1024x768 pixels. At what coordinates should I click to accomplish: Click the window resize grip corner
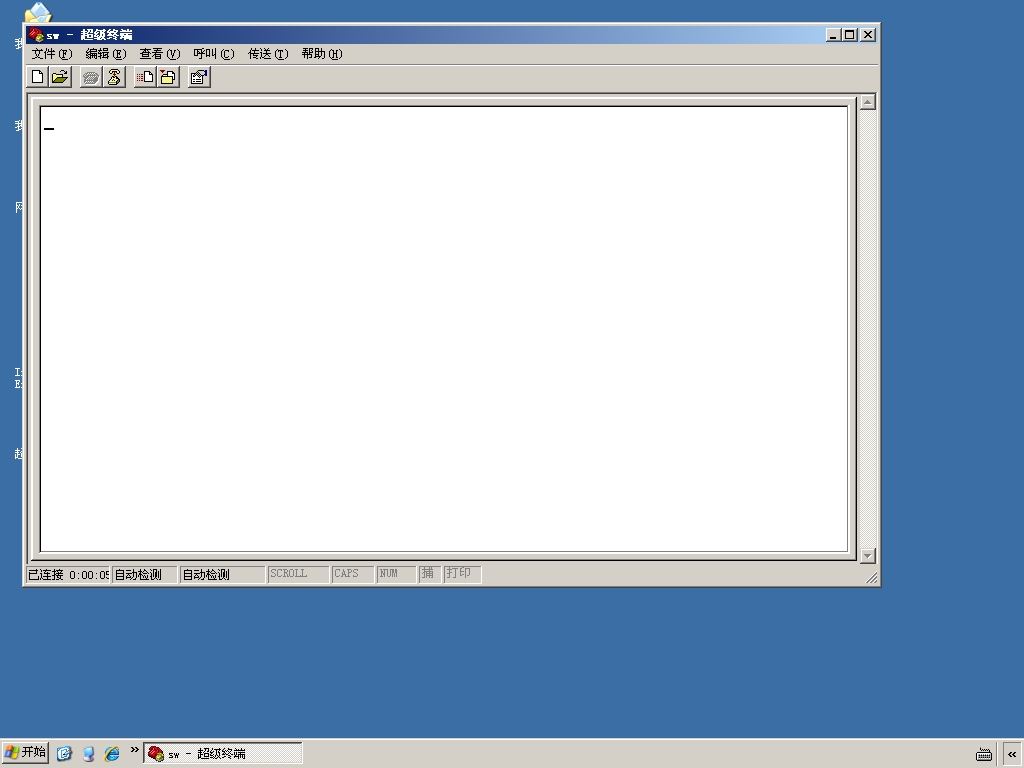[872, 577]
